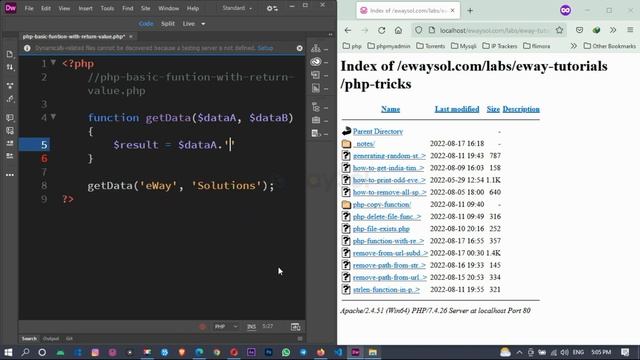This screenshot has width=640, height=360.
Task: Switch to the Git bottom panel tab
Action: (x=69, y=339)
